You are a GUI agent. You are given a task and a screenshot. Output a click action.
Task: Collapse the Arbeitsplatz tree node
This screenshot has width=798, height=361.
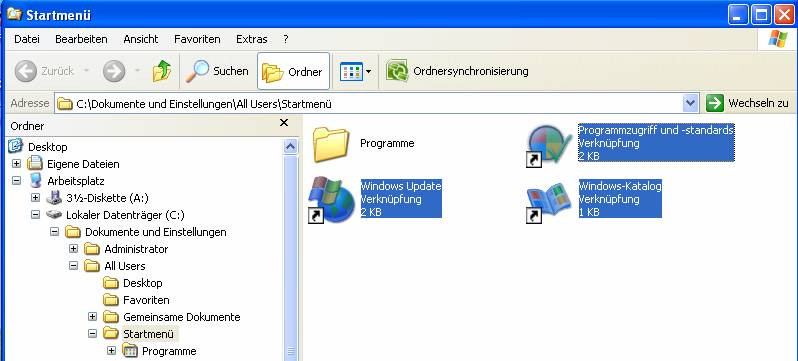[x=16, y=181]
